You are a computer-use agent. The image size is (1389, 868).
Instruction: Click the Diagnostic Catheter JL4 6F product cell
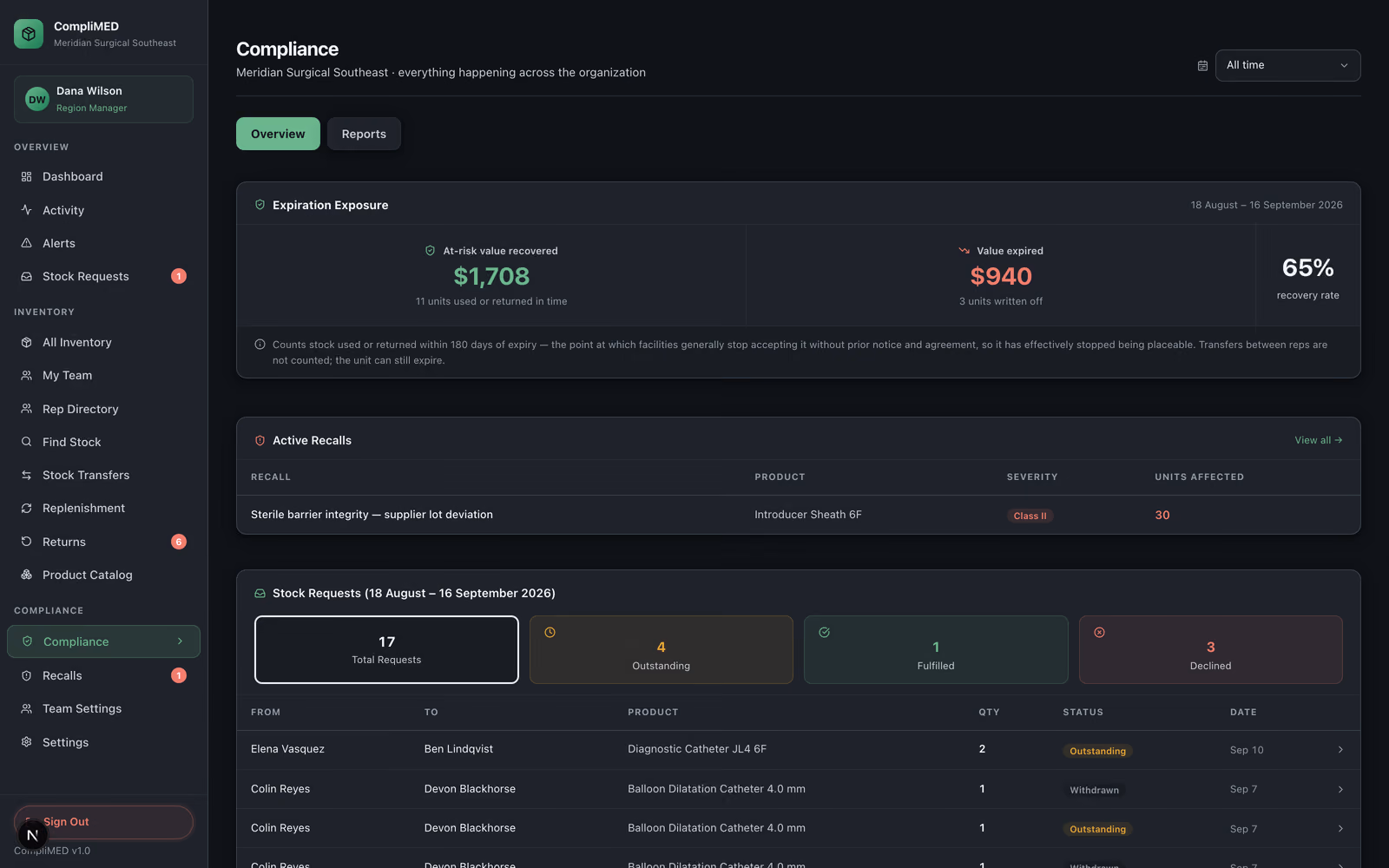697,749
